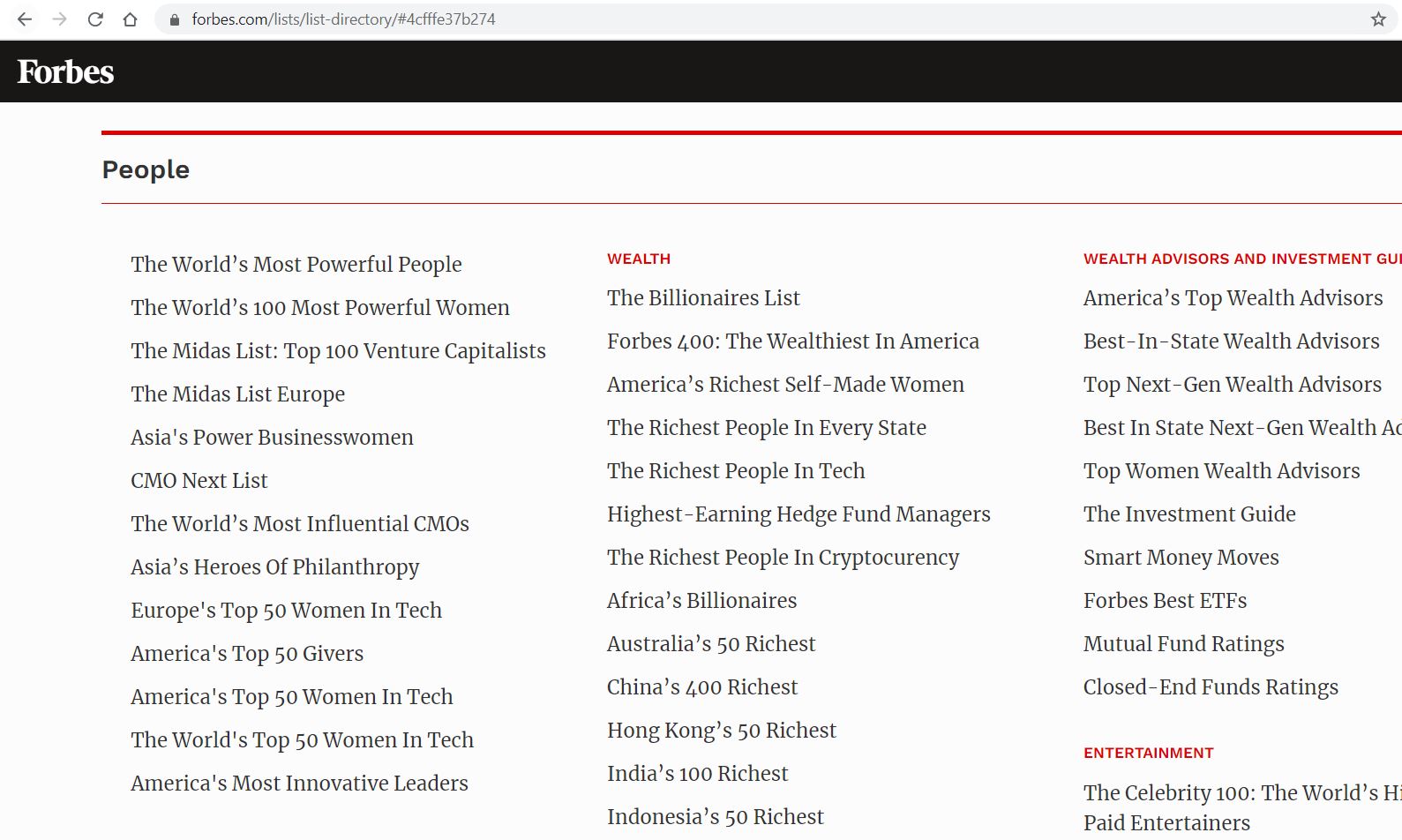Click the Wealth Advisors and Investment heading
The width and height of the screenshot is (1402, 840).
[1242, 259]
